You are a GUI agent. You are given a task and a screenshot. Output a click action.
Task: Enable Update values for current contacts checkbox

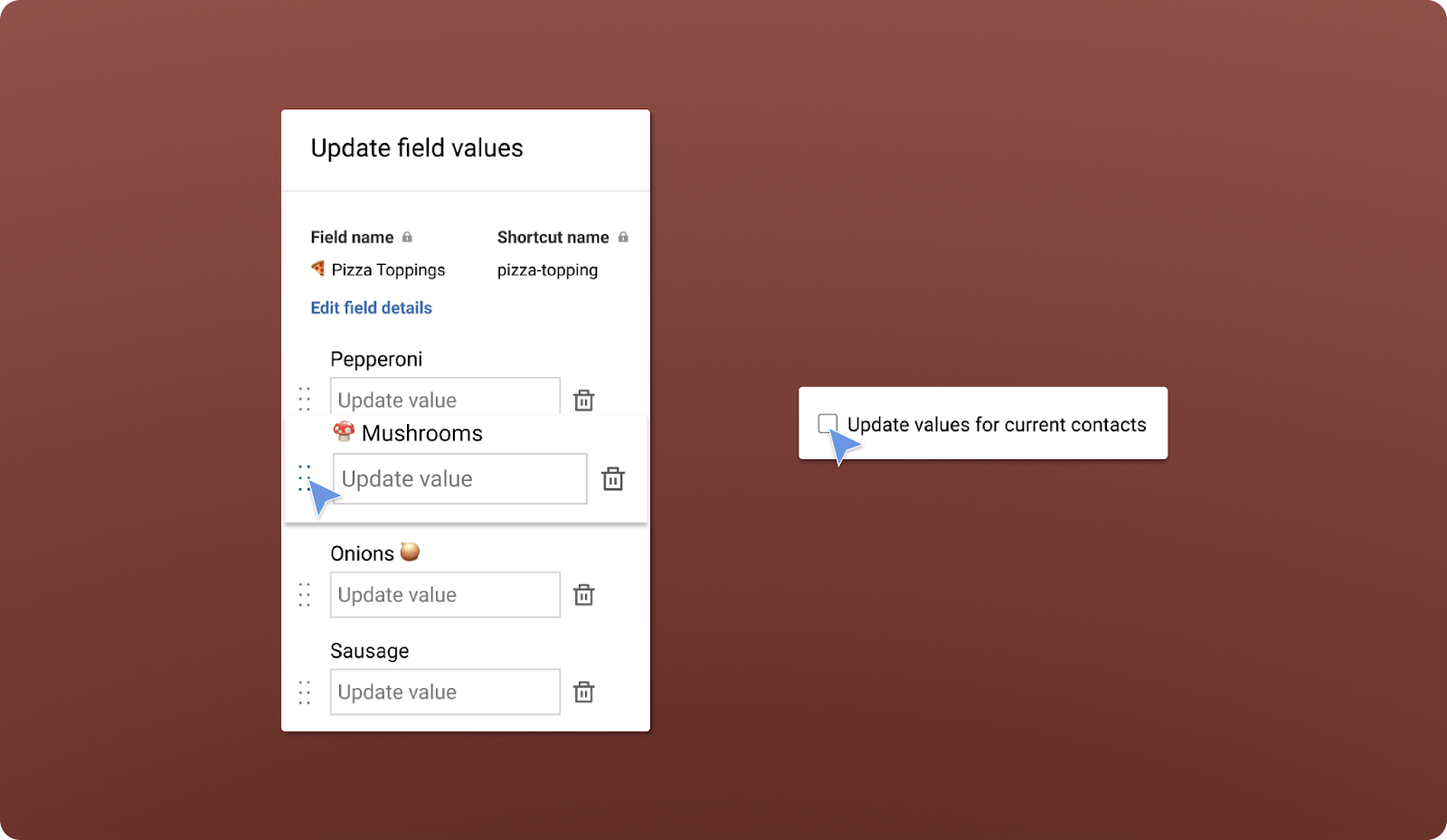coord(827,423)
